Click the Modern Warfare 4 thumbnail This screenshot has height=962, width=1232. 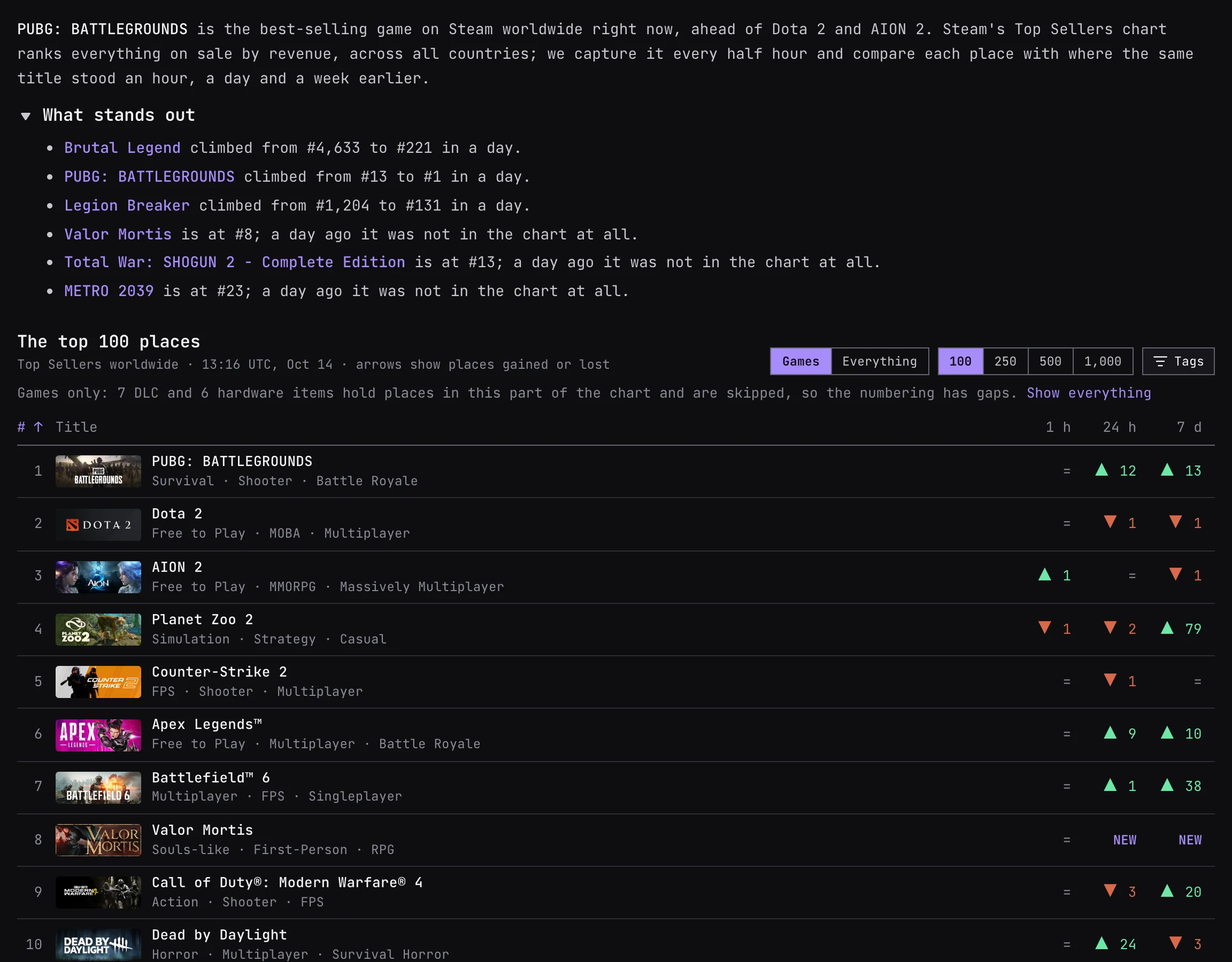[98, 892]
